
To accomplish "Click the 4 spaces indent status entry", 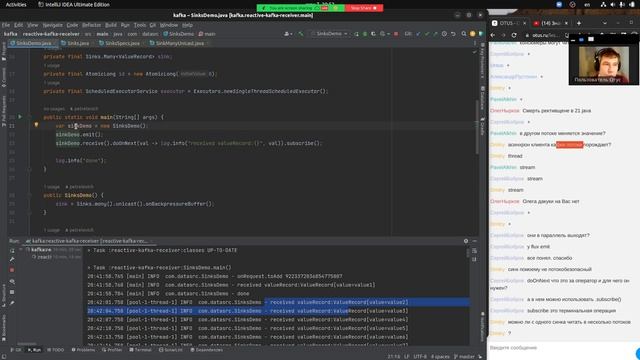I will (x=440, y=356).
